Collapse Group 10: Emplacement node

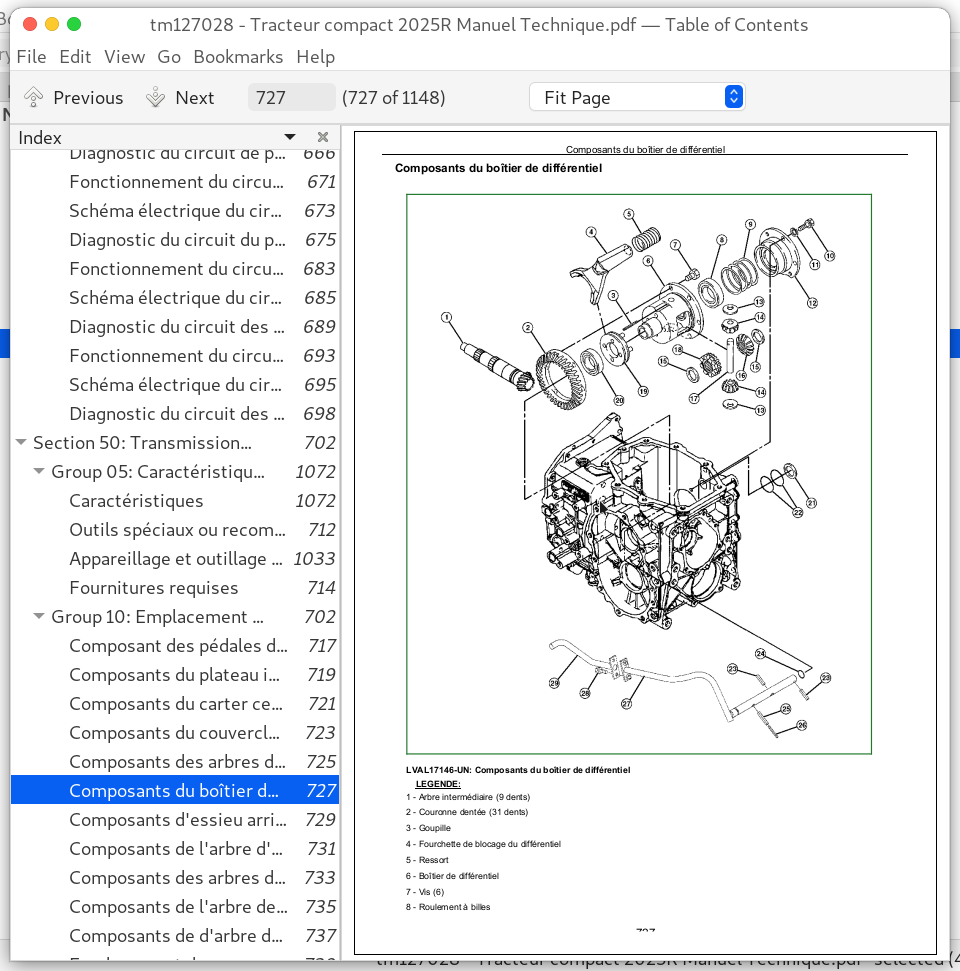(39, 616)
